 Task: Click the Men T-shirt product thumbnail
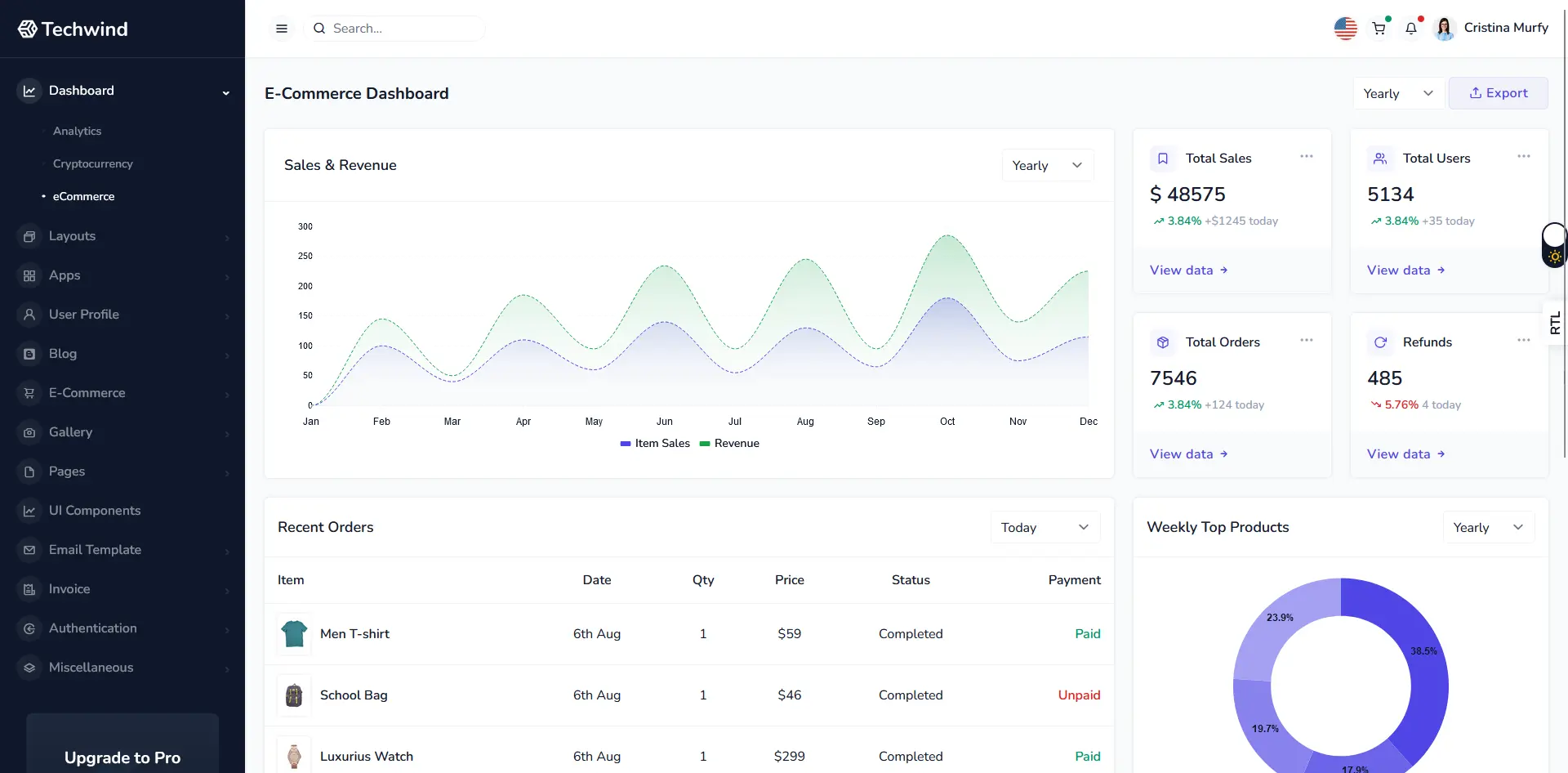pos(294,634)
